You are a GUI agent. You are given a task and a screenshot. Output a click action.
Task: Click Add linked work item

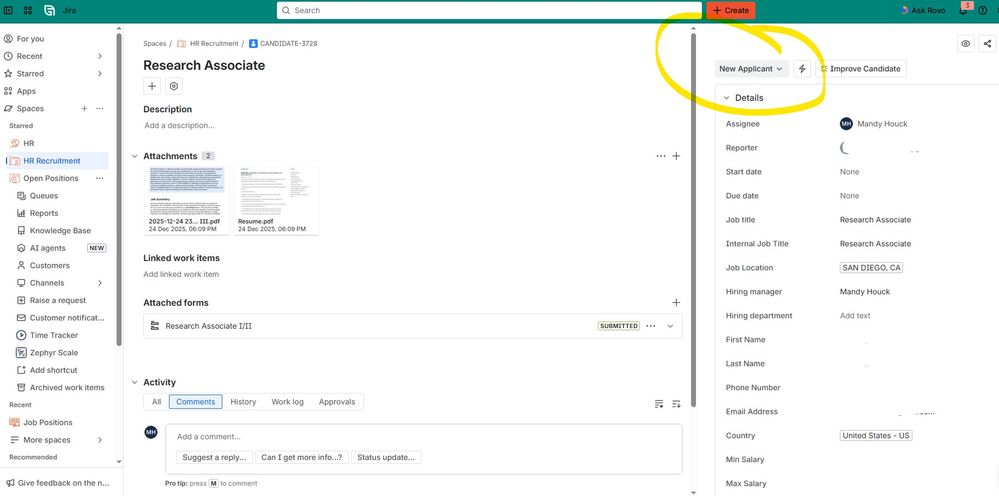click(181, 274)
